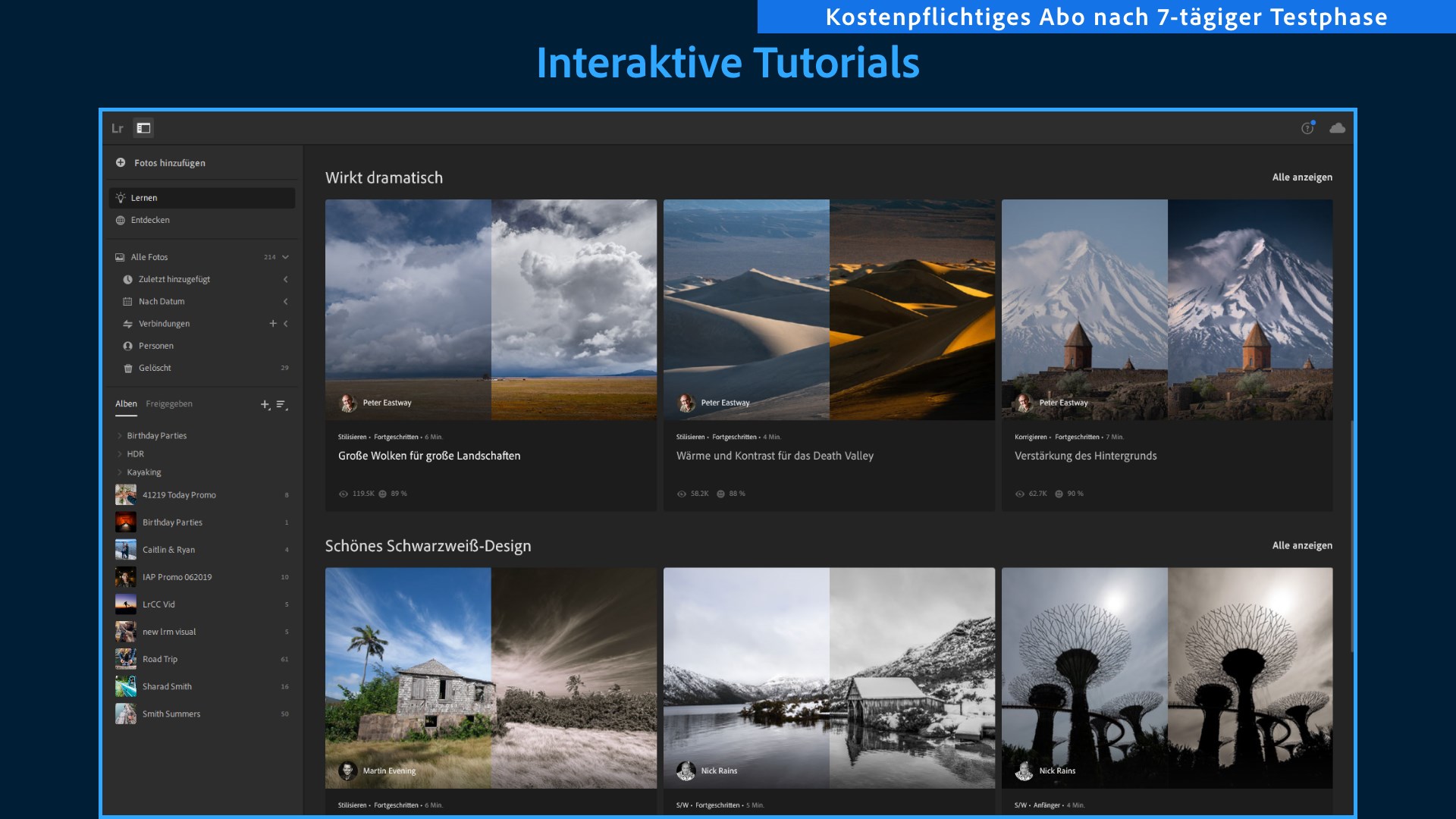Click the vertical scrollbar of tutorials
Screen dimensions: 1456x819
coord(1351,535)
